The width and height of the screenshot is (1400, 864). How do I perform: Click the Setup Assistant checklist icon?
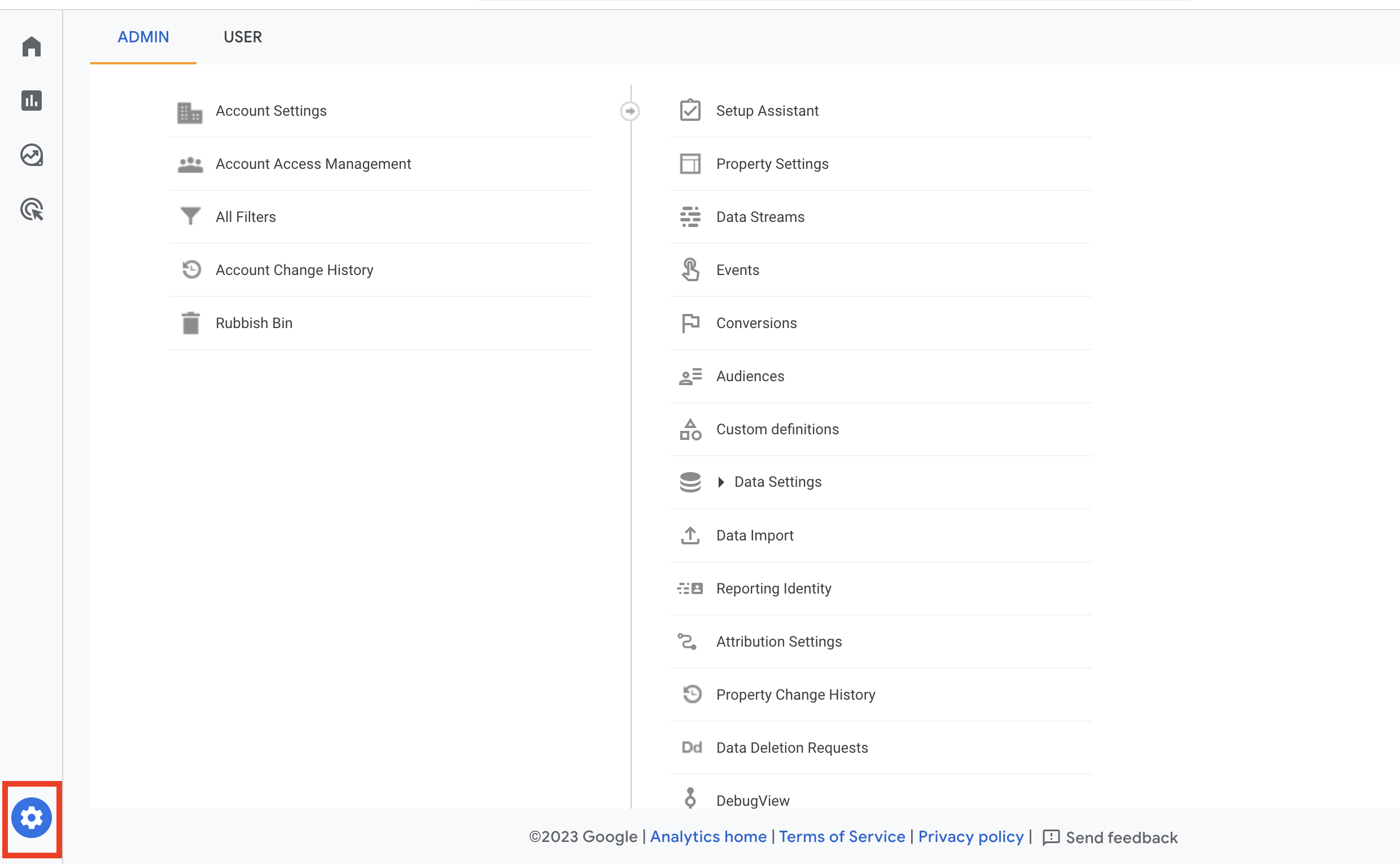pos(690,110)
